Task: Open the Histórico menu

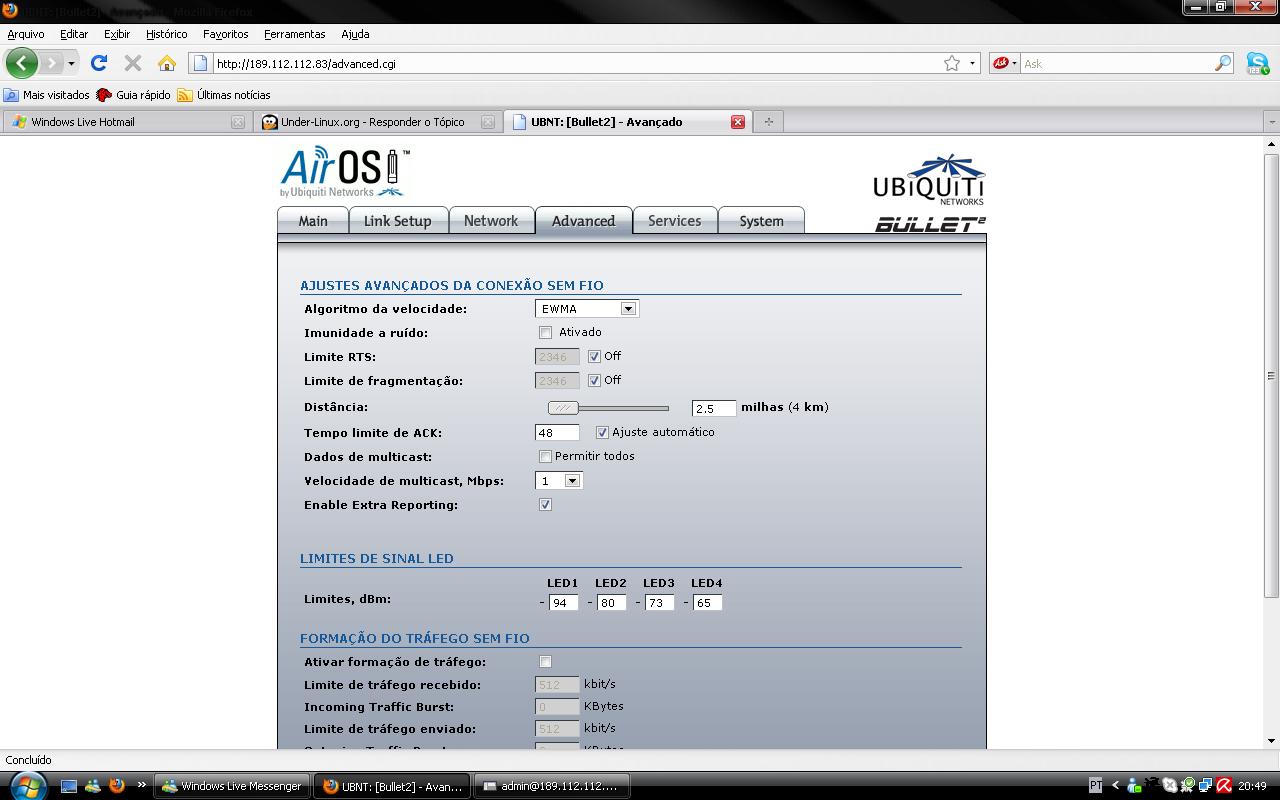Action: 166,34
